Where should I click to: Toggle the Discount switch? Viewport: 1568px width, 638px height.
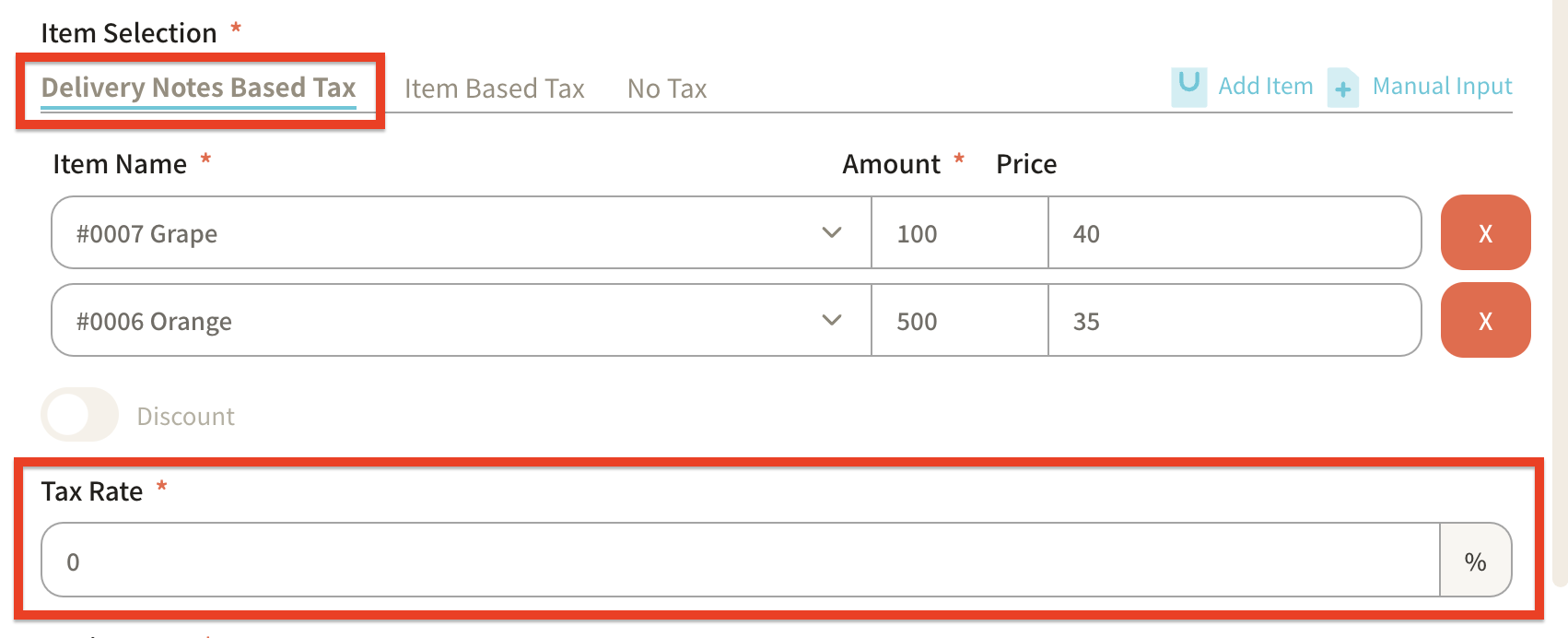[x=79, y=415]
